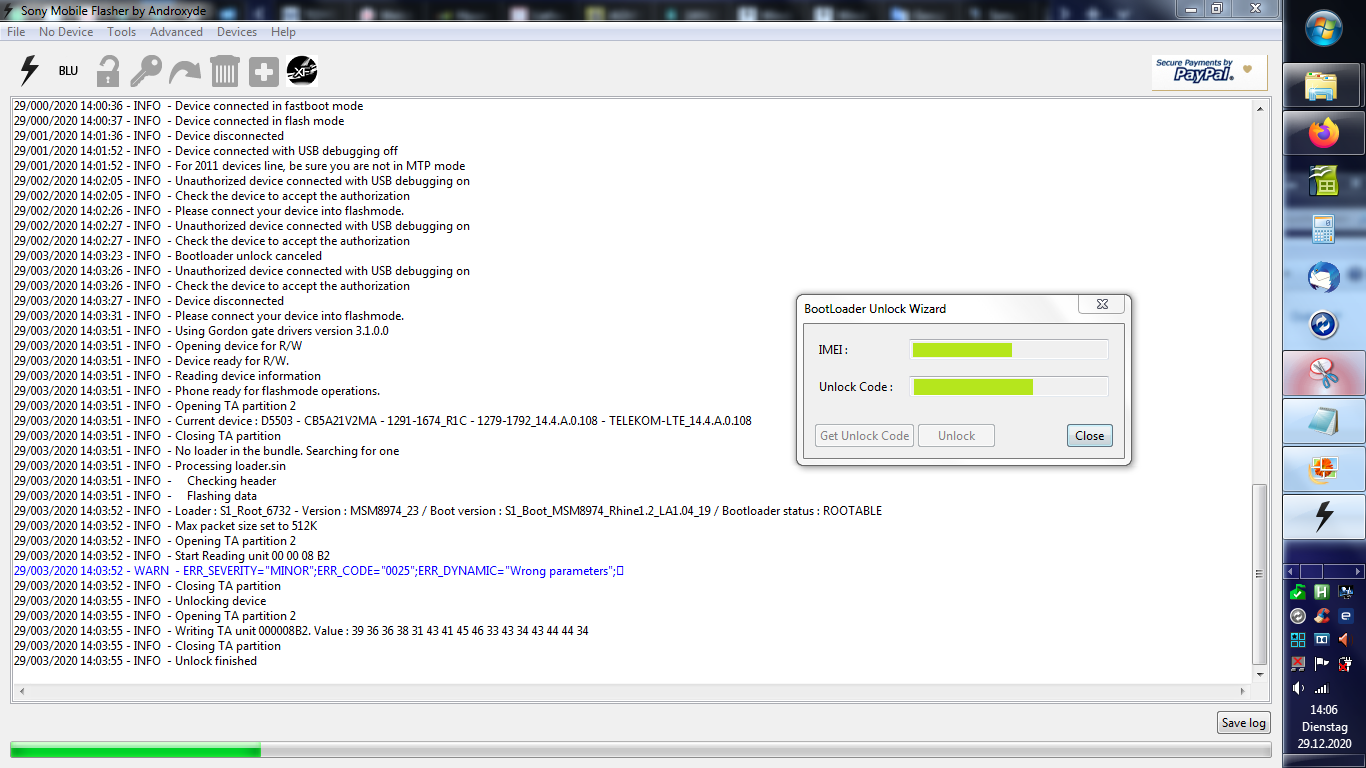This screenshot has width=1366, height=768.
Task: Switch to the Notepad taskbar icon
Action: point(1324,421)
